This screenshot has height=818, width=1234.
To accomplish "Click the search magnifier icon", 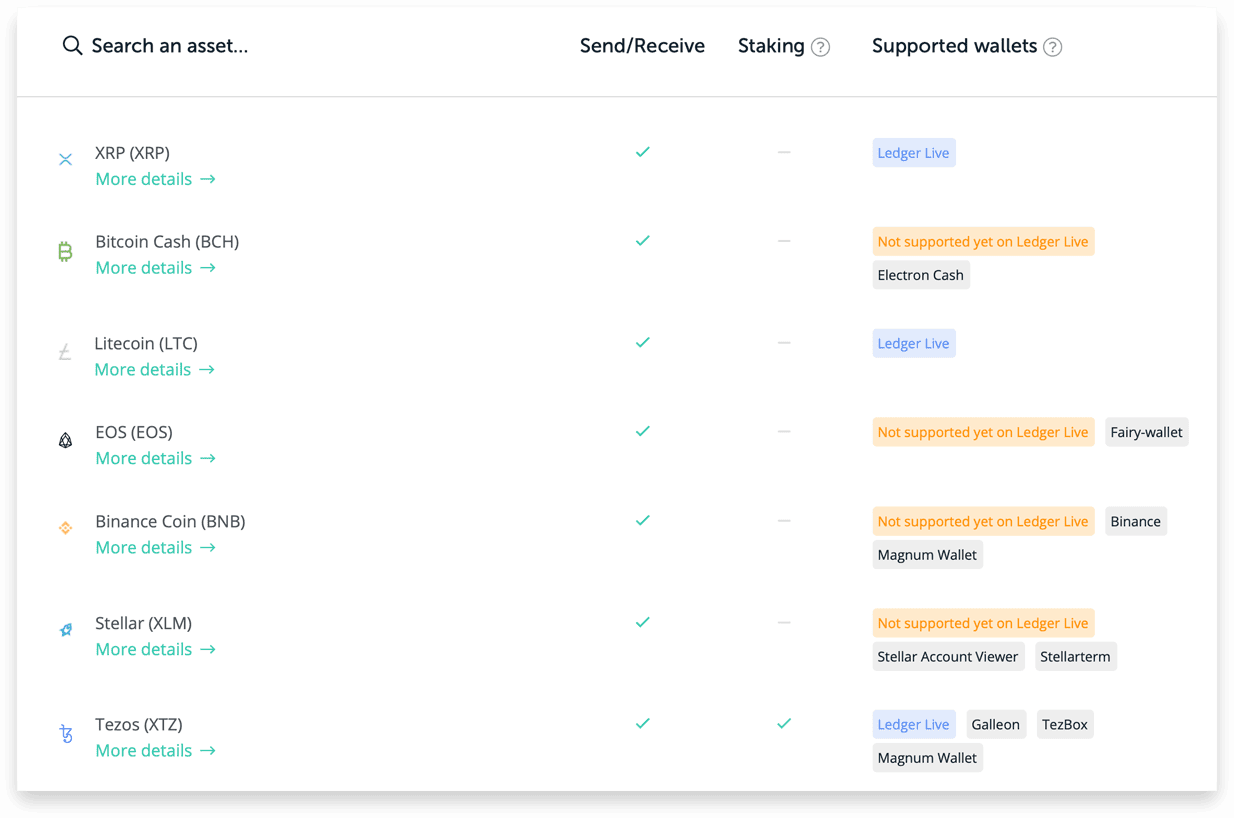I will [x=72, y=46].
